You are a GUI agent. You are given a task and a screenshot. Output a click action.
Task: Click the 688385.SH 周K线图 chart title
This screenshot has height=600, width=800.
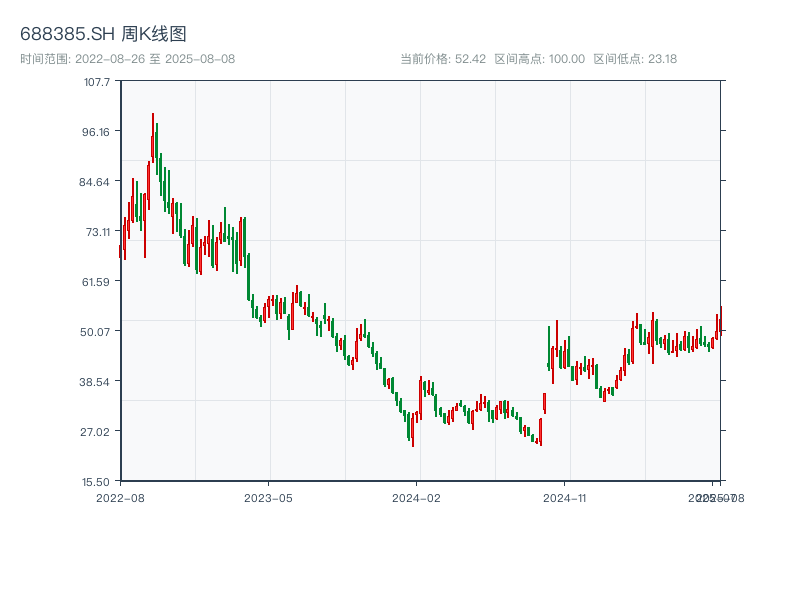(103, 34)
